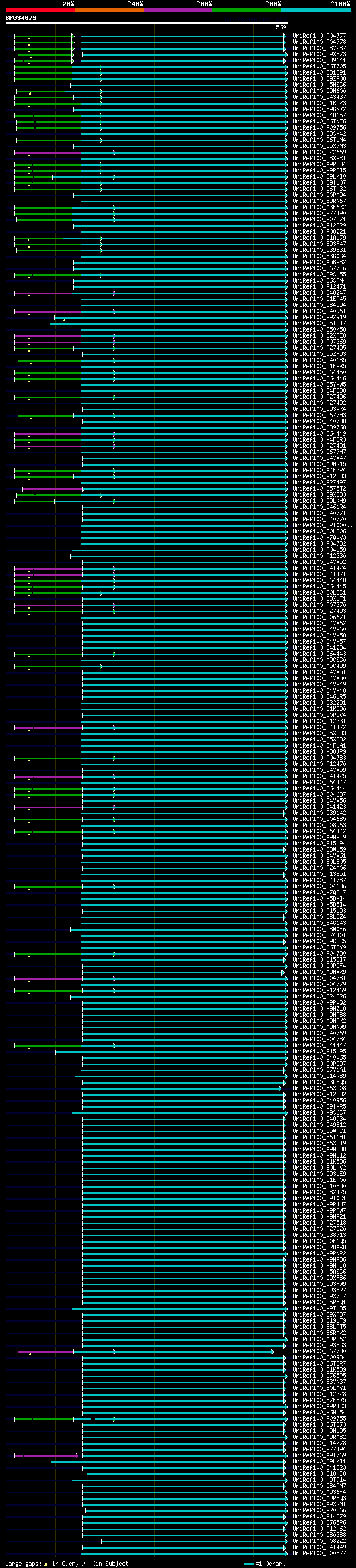Select label UniRef100_P07369
The image size is (356, 1568).
point(319,342)
